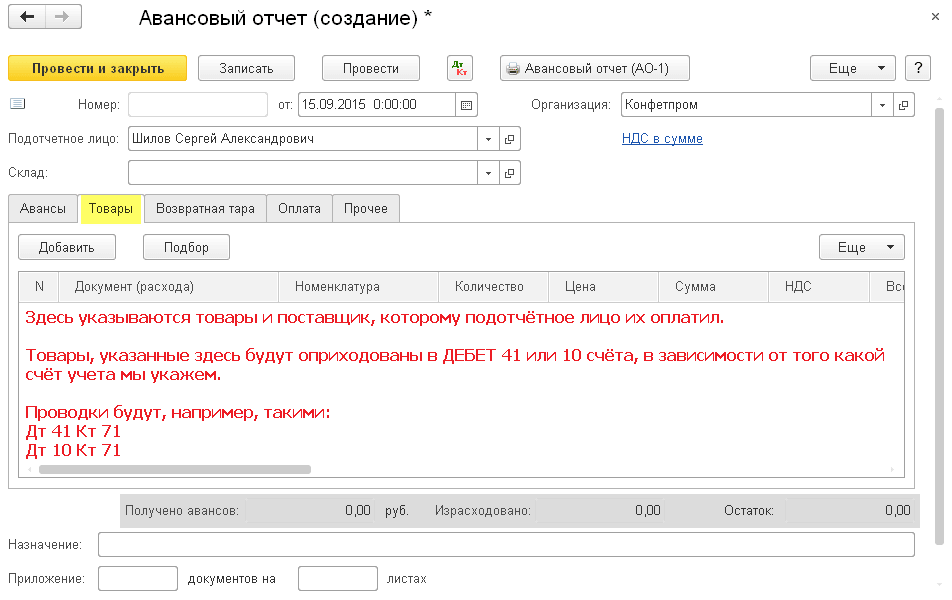Click the back navigation arrow
Viewport: 952px width, 600px height.
coord(27,17)
